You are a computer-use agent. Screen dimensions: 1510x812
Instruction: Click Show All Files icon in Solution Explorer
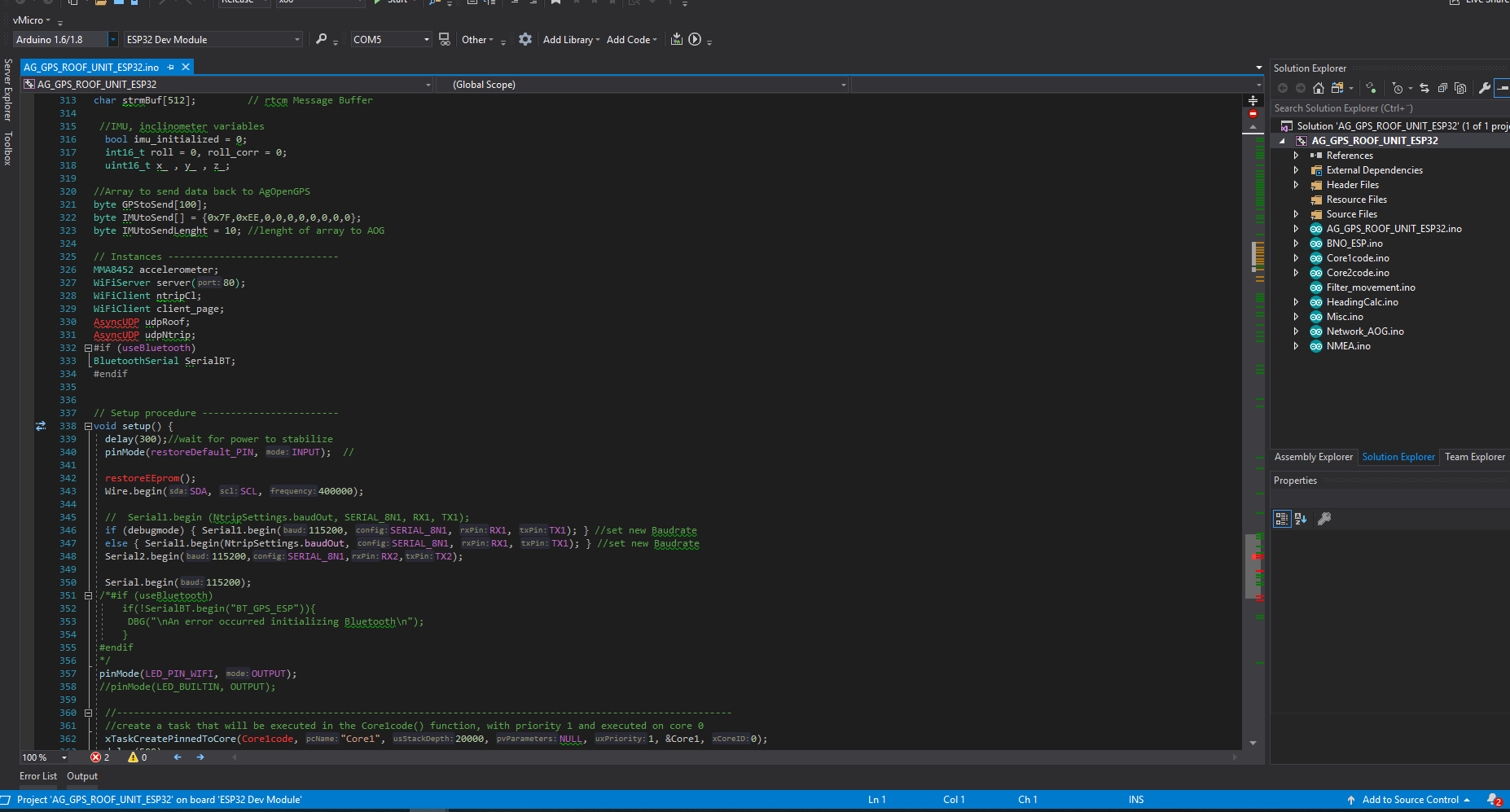click(1460, 88)
